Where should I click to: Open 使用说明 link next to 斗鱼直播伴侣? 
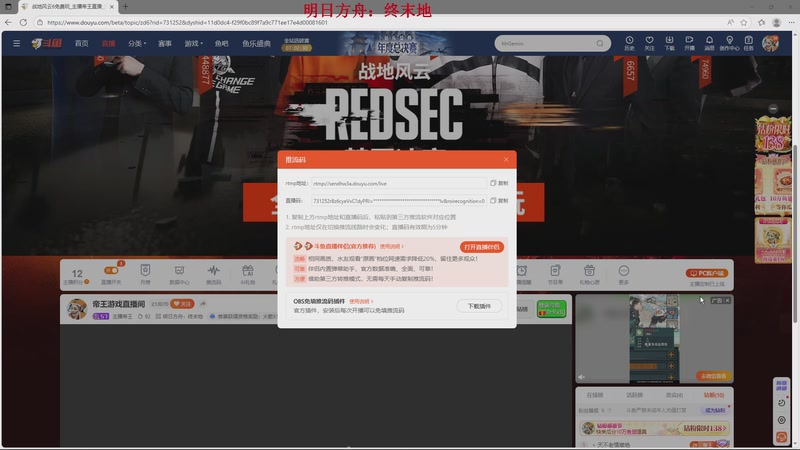tap(391, 246)
